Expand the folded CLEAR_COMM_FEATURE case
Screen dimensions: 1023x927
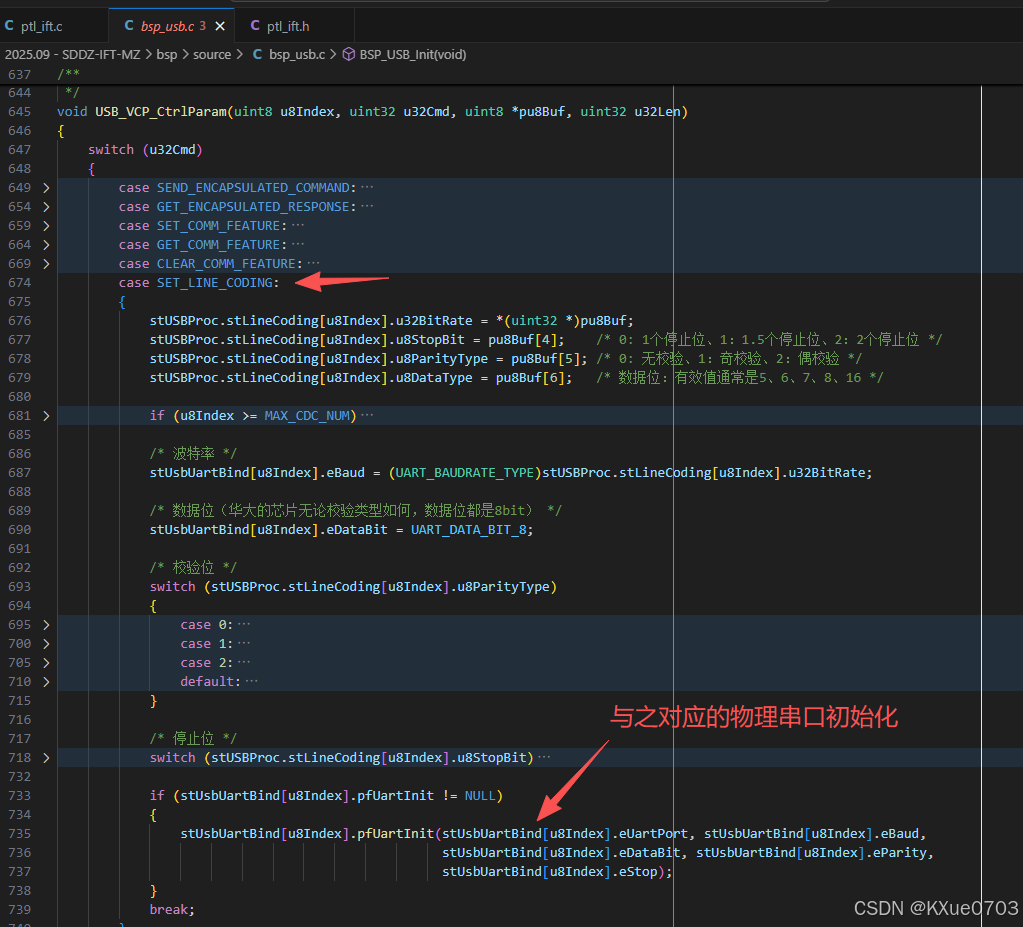click(46, 264)
